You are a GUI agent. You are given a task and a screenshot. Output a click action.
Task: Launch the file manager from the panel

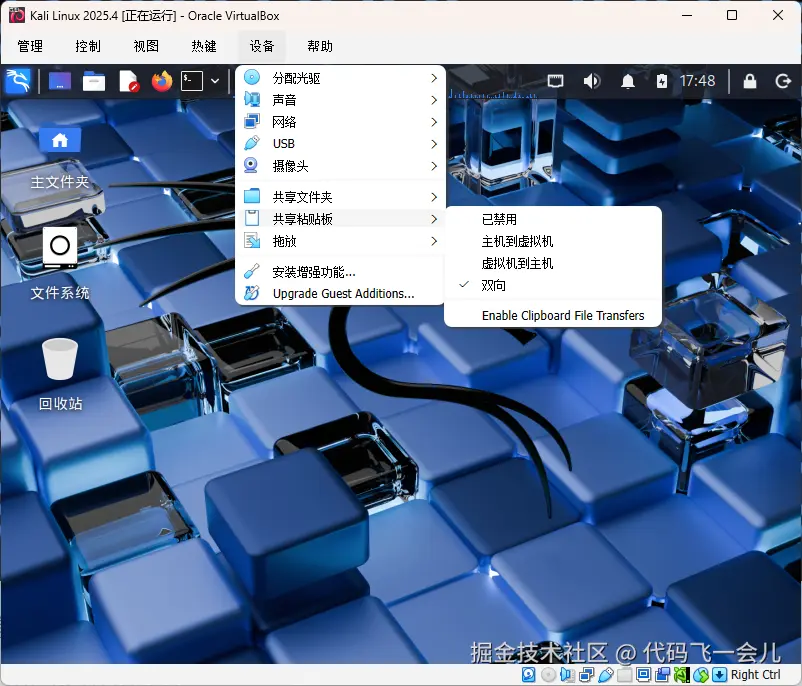[x=94, y=81]
